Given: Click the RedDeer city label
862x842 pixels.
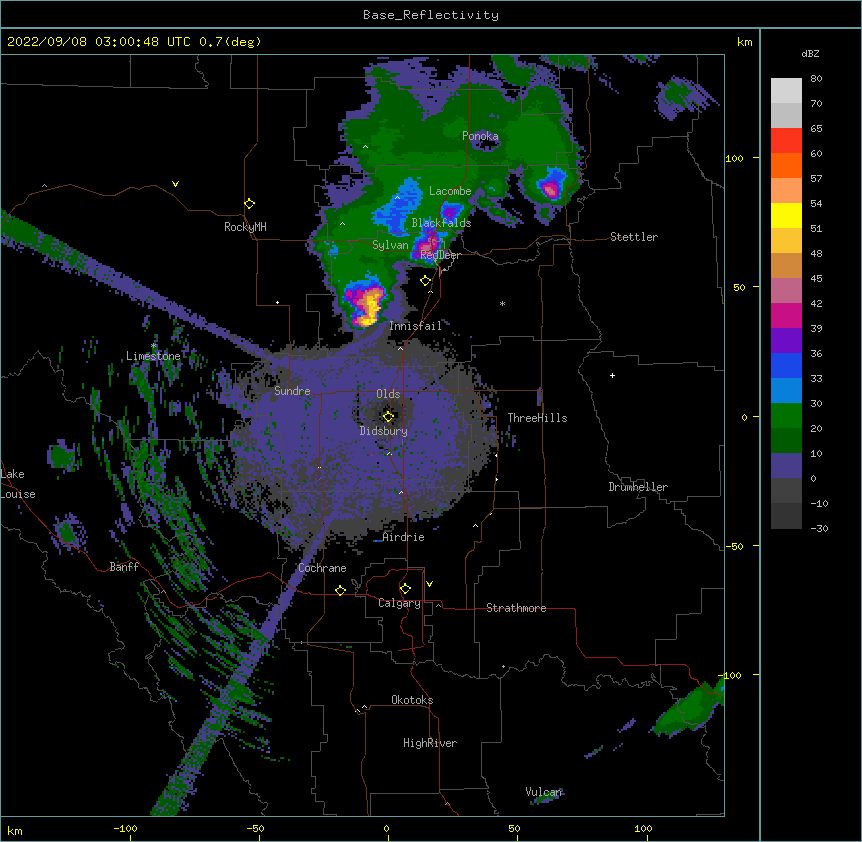Looking at the screenshot, I should pyautogui.click(x=440, y=255).
